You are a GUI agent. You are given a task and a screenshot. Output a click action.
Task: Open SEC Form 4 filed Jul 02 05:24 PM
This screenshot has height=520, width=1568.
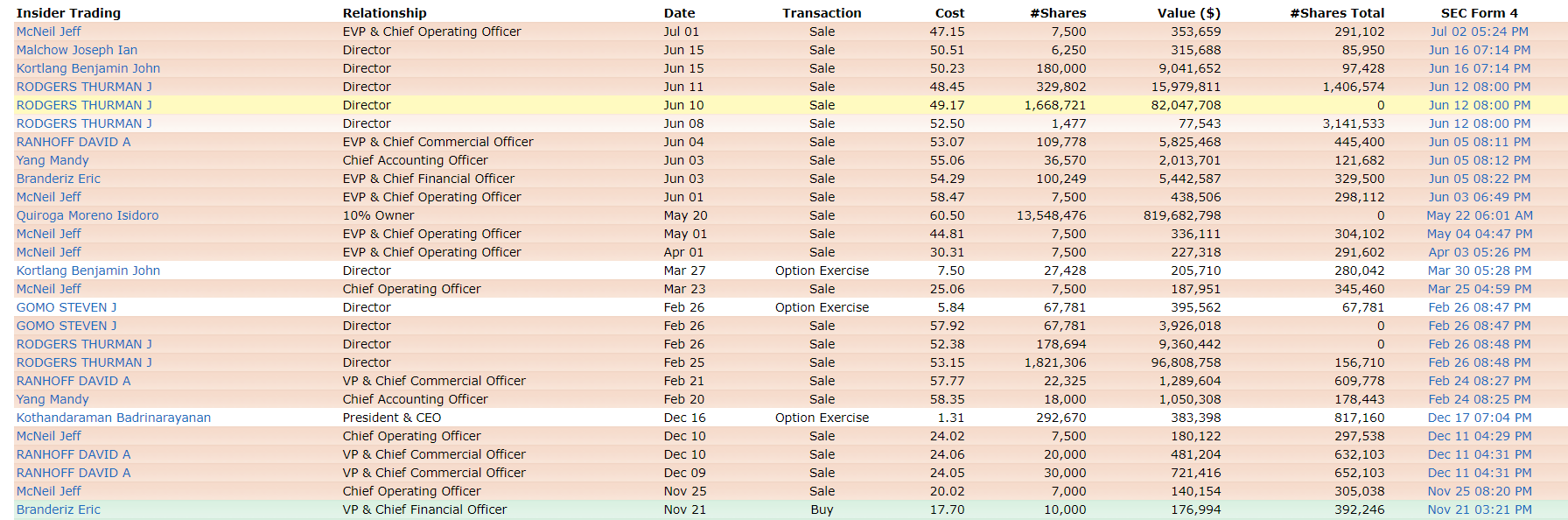tap(1479, 32)
